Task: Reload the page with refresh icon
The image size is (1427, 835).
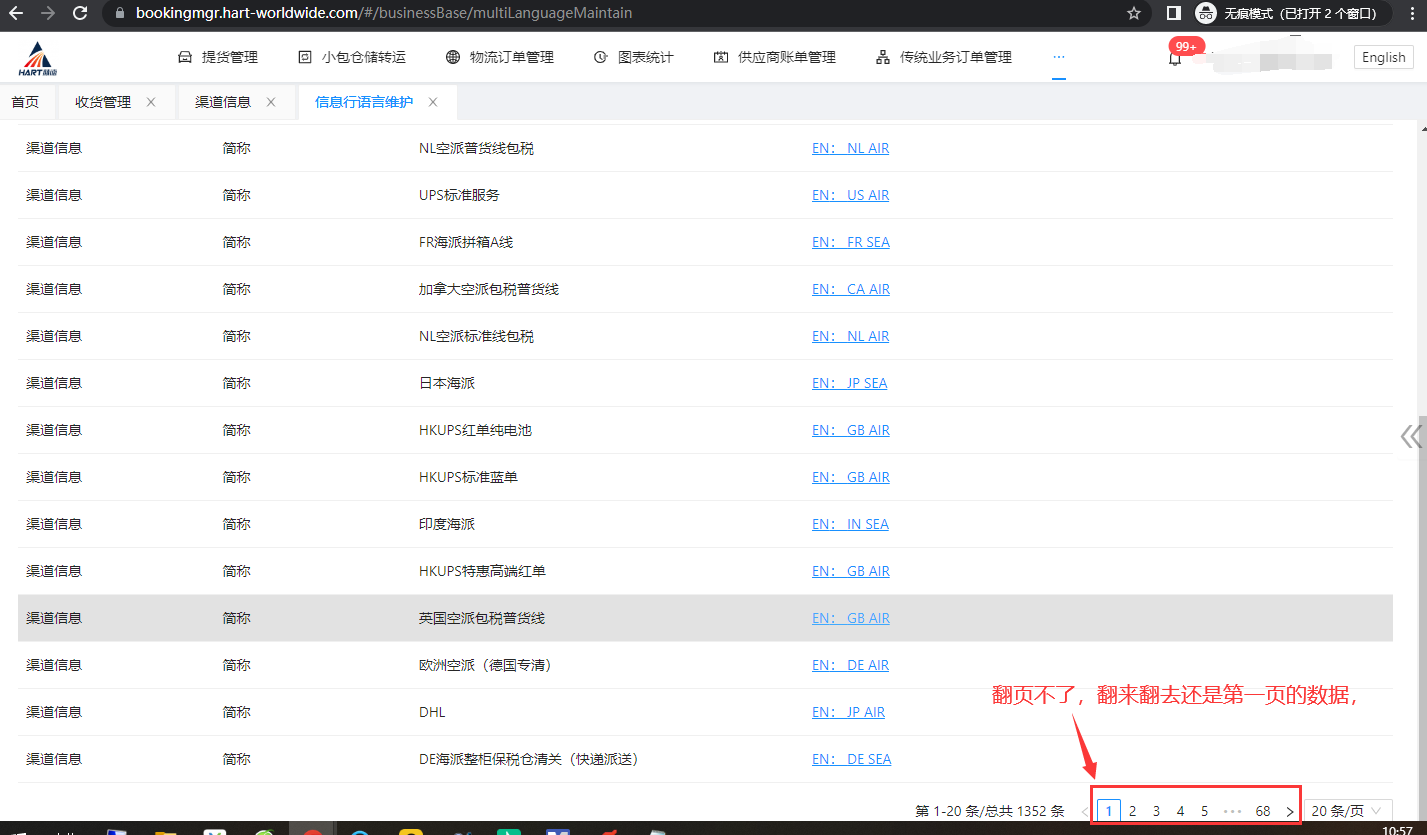Action: tap(80, 14)
